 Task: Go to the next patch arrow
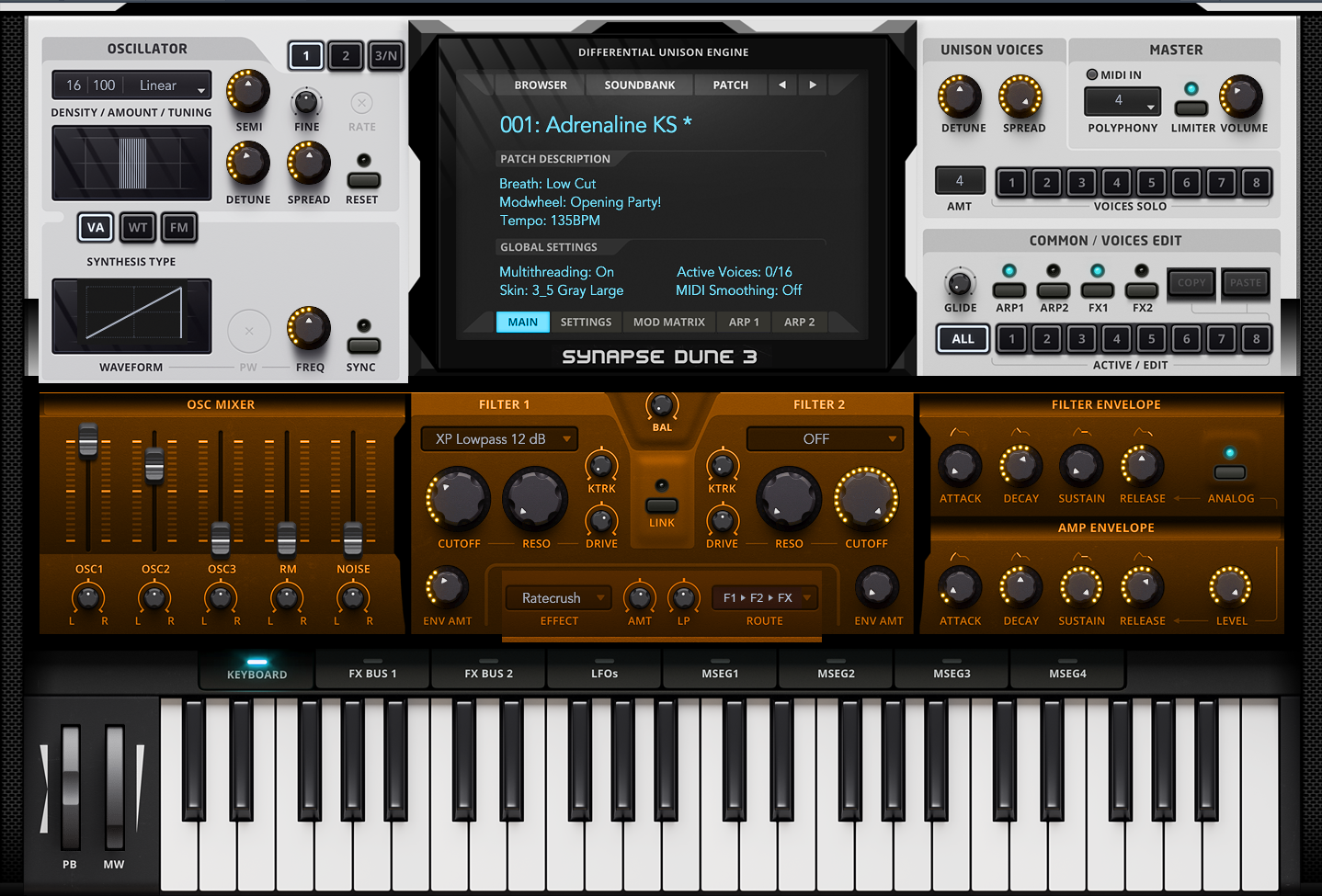[x=813, y=85]
